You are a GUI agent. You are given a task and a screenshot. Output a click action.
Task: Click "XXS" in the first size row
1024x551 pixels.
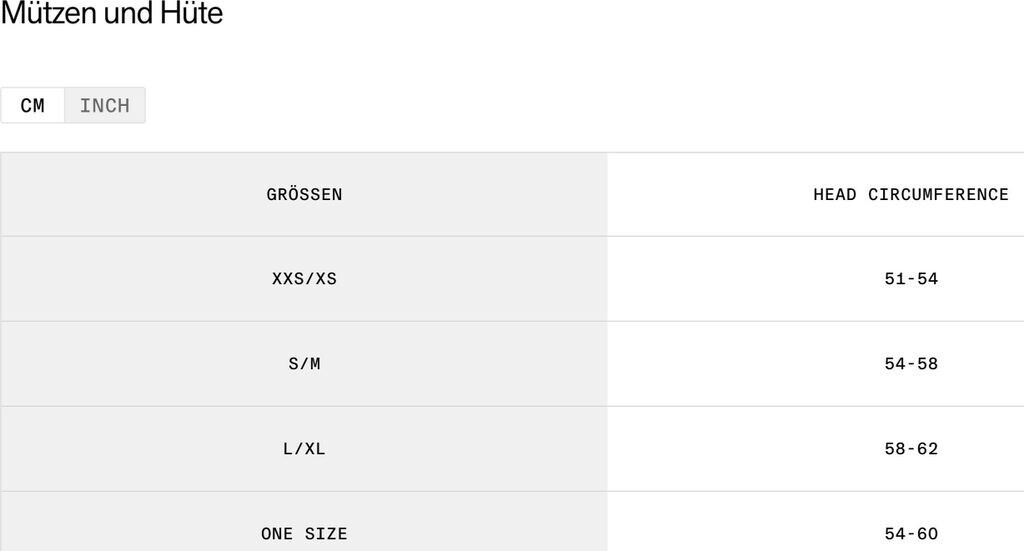tap(288, 279)
